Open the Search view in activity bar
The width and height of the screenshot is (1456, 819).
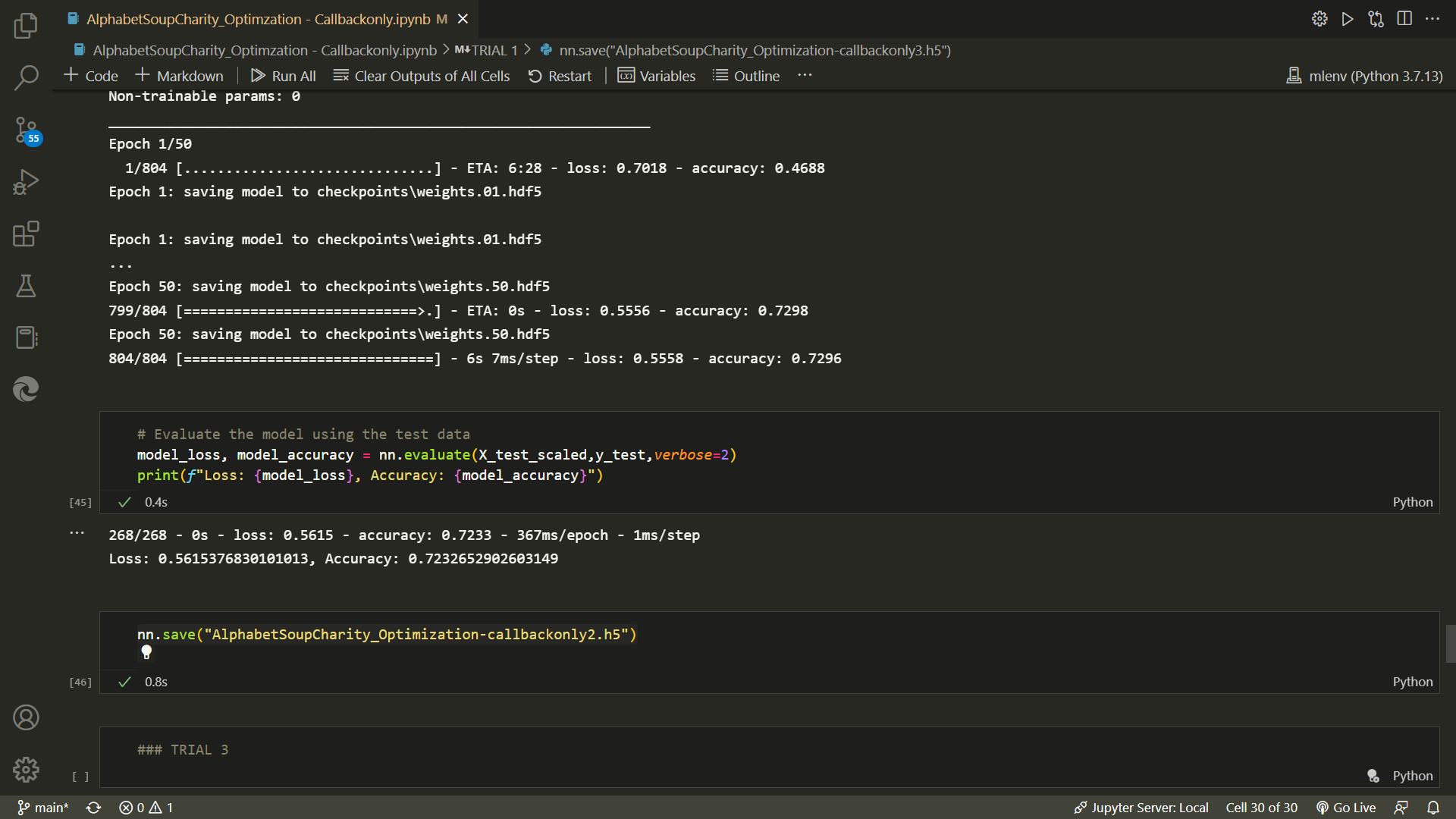26,77
